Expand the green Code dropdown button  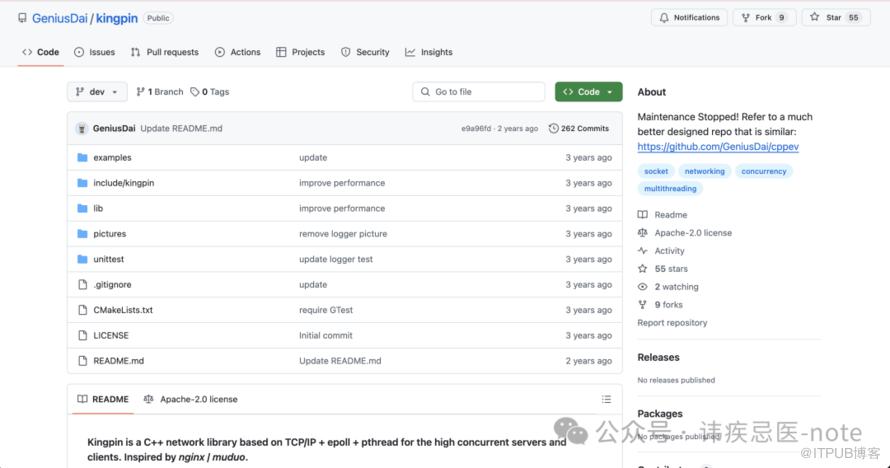588,92
